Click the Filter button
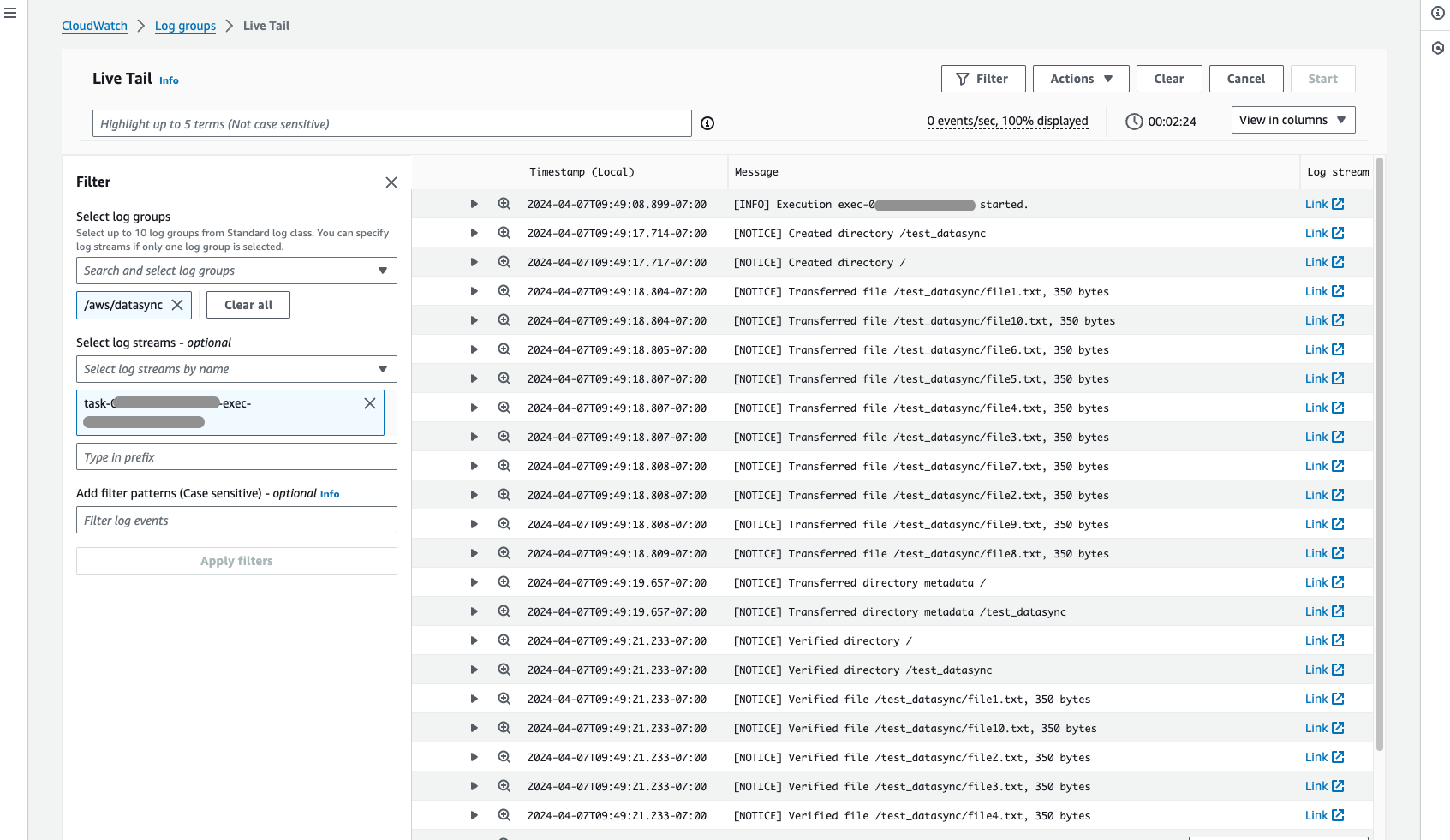The image size is (1450, 840). pyautogui.click(x=983, y=79)
